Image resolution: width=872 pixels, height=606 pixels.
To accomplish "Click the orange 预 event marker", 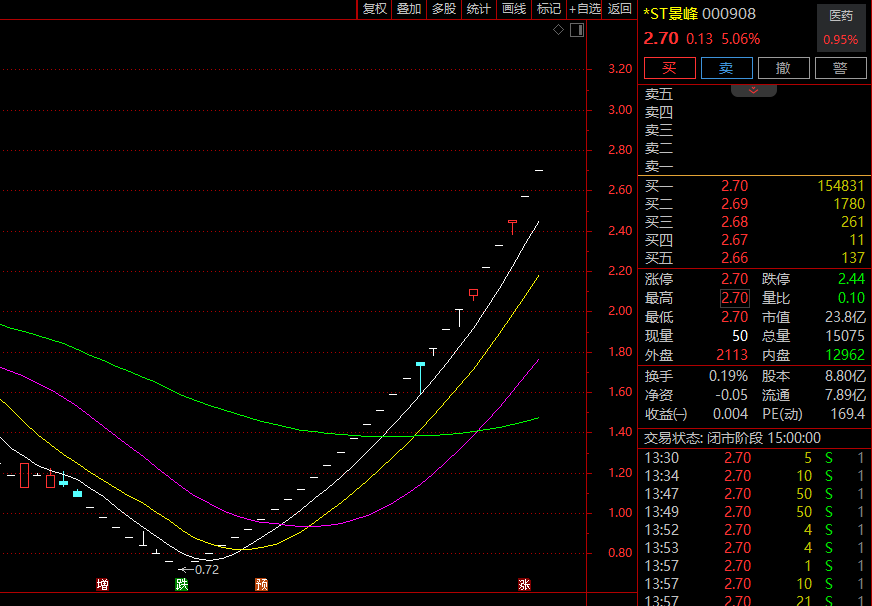I will (x=261, y=584).
